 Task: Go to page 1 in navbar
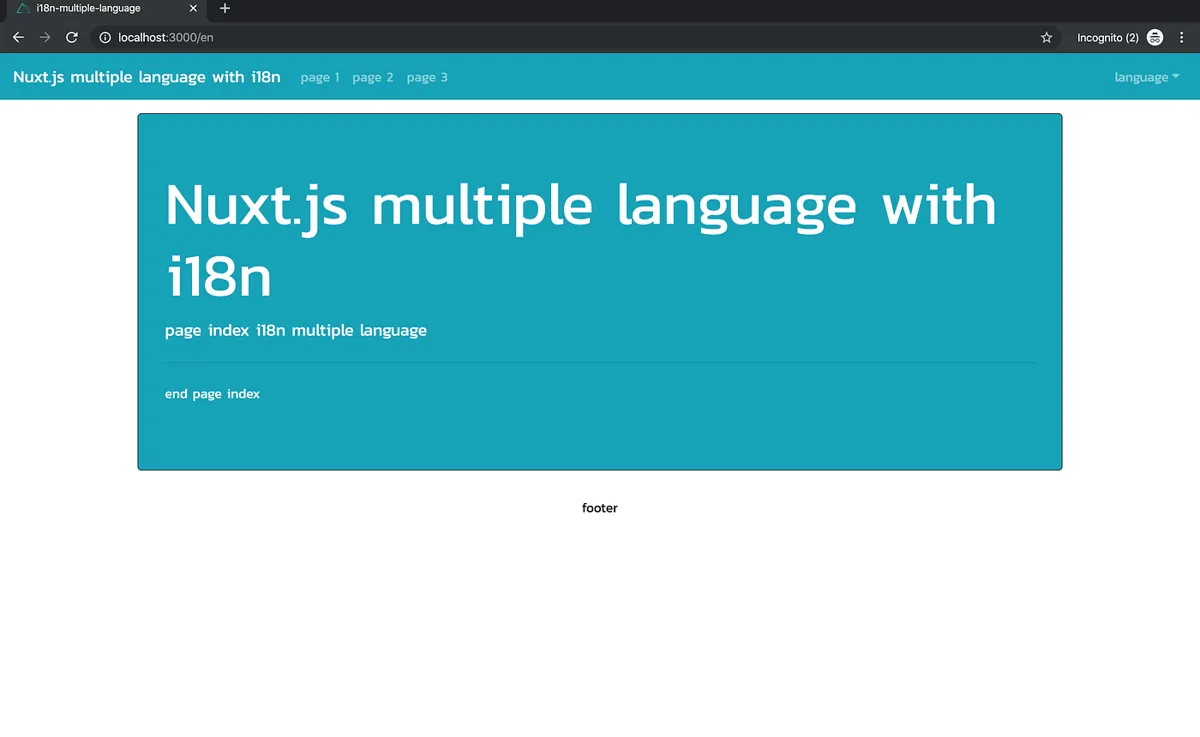[x=320, y=77]
